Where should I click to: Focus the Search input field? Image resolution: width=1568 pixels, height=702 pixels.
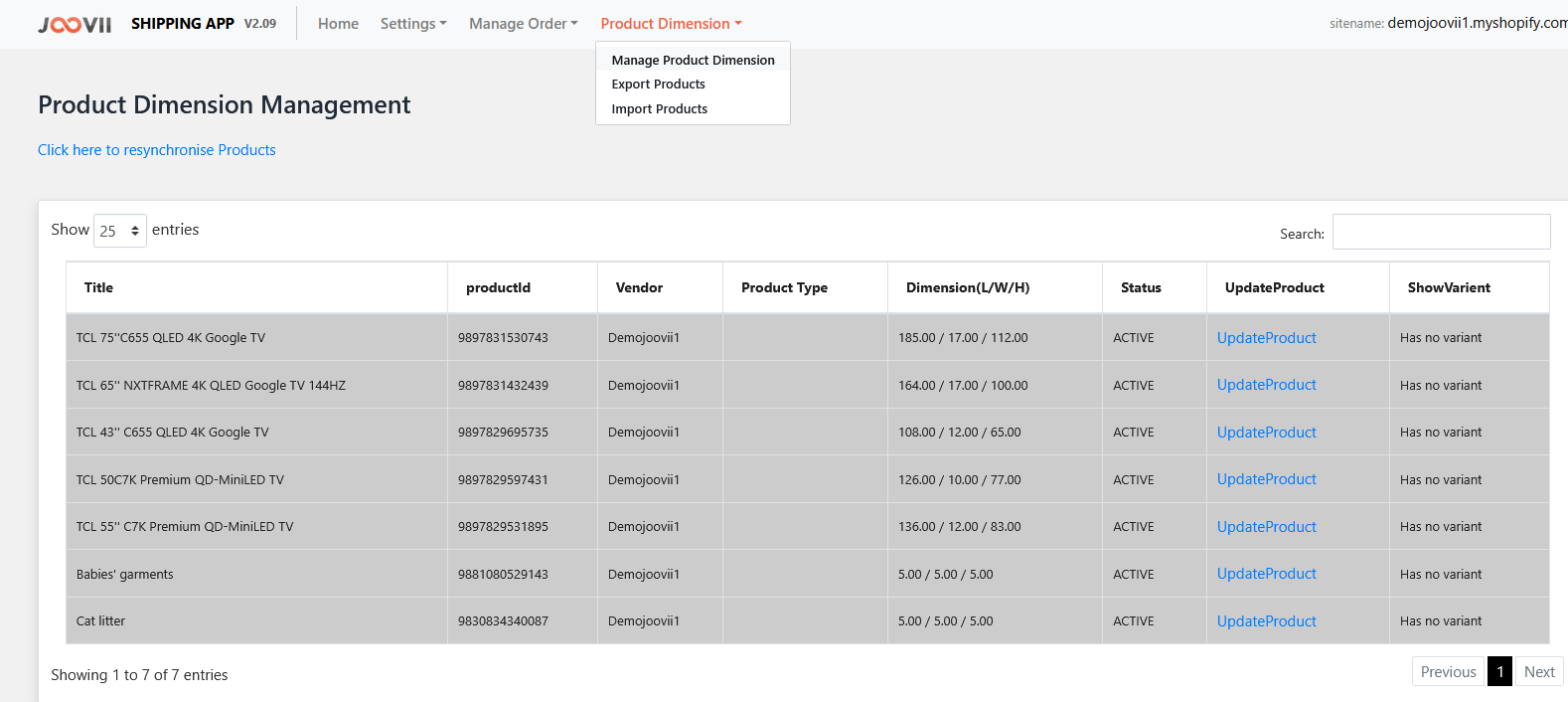coord(1441,232)
